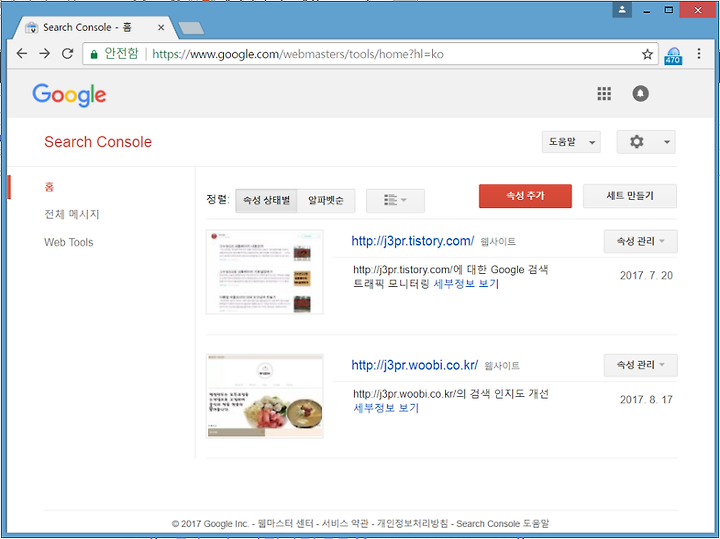Click 세부정보 보기 for tistory message
This screenshot has height=539, width=720.
(466, 284)
